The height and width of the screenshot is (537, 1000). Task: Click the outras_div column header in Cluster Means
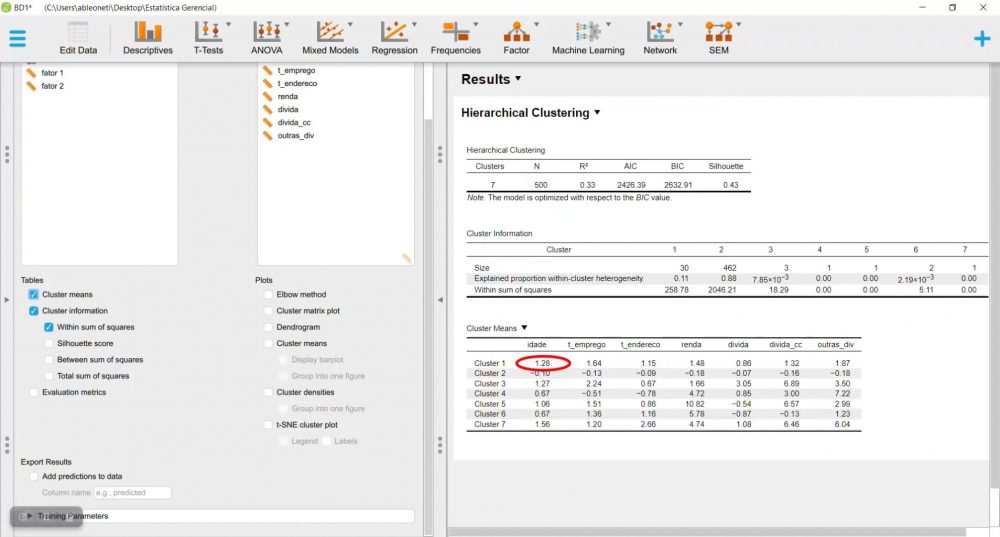pos(835,344)
